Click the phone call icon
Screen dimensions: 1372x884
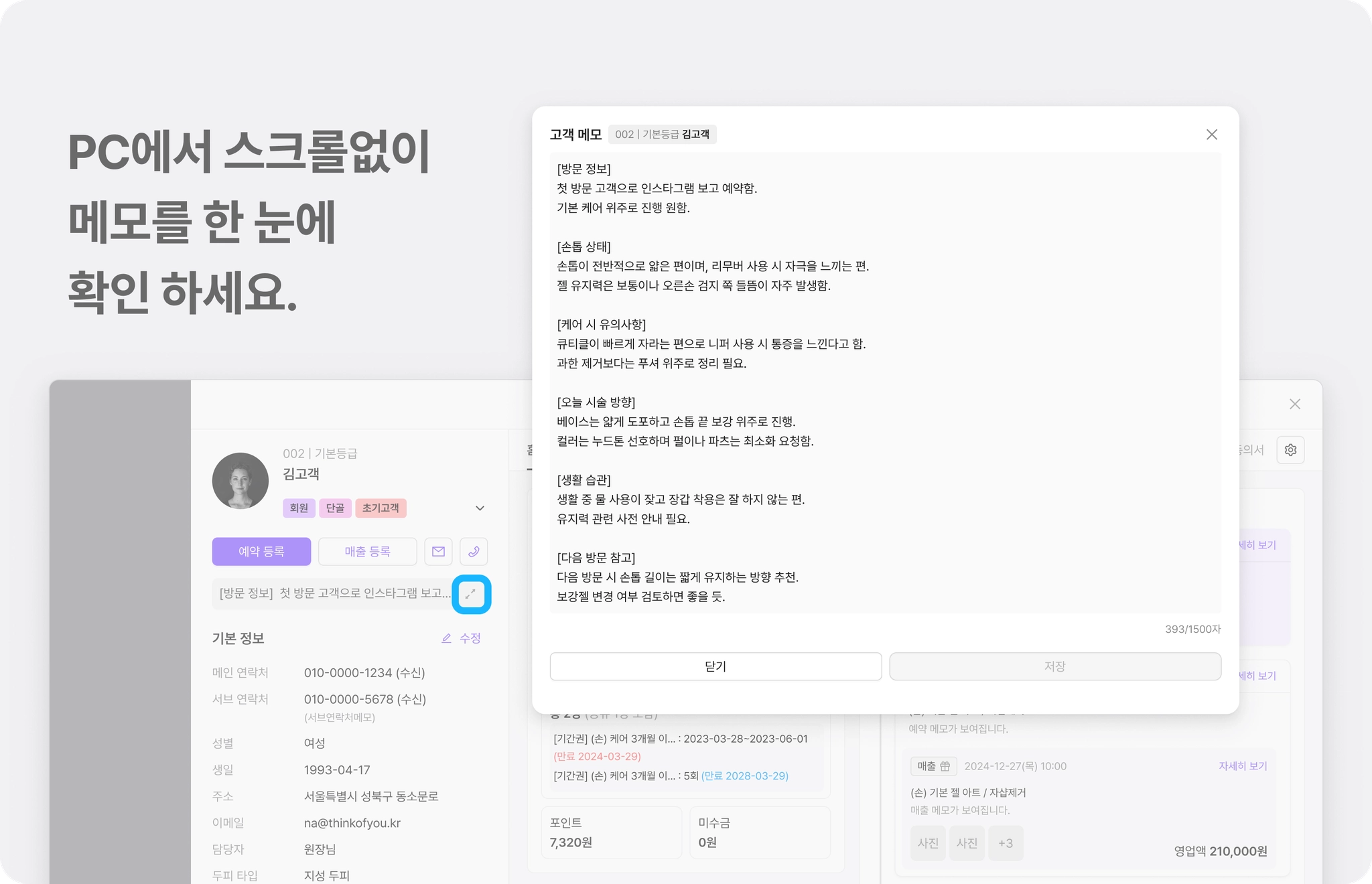[x=474, y=551]
